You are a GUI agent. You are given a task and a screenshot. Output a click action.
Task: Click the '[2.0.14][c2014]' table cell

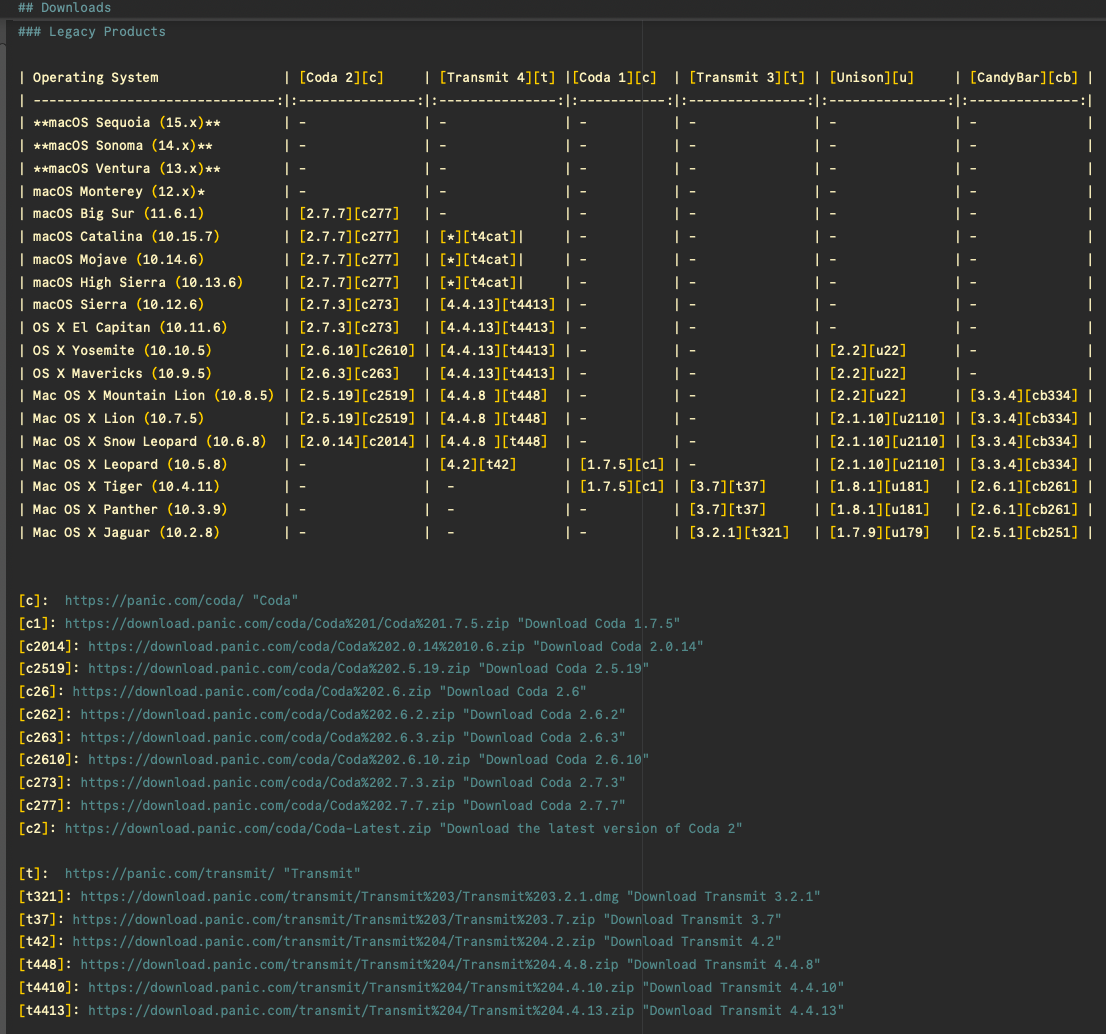[357, 442]
